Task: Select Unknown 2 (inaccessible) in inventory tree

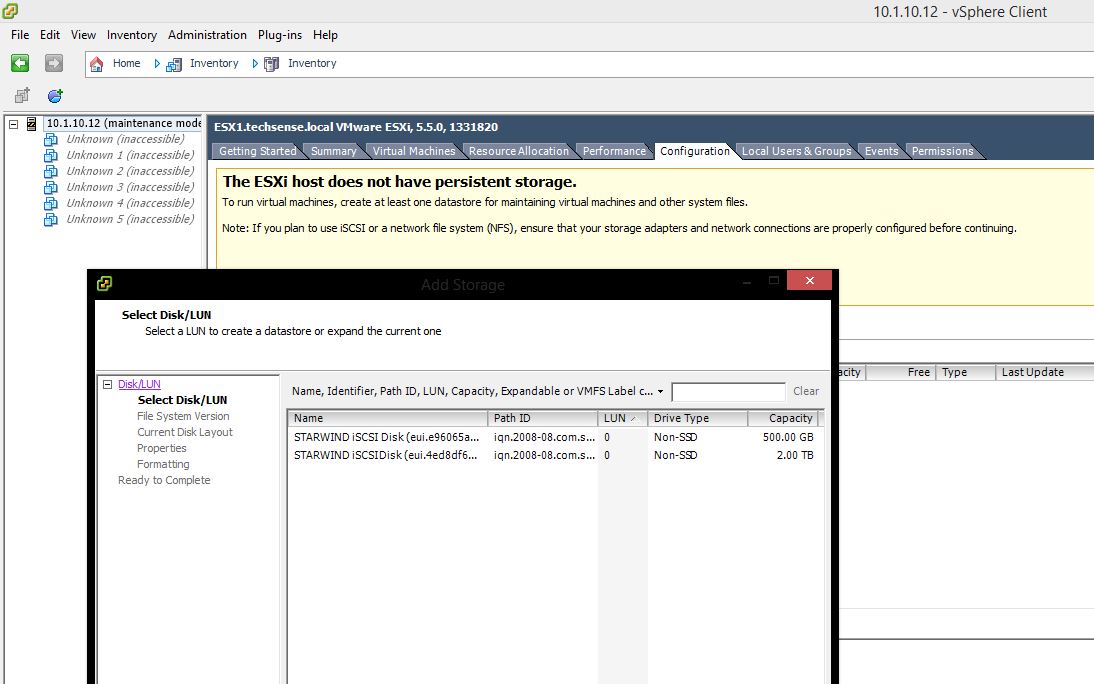Action: pyautogui.click(x=130, y=172)
